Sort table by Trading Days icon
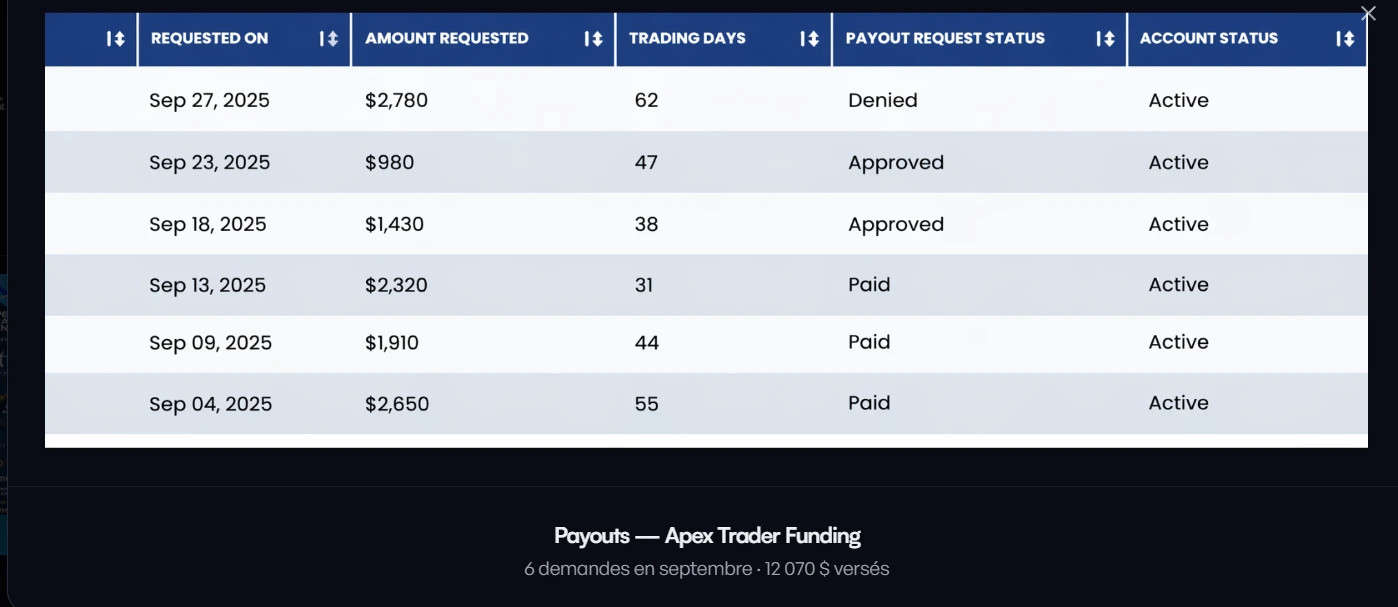This screenshot has width=1398, height=607. tap(809, 39)
